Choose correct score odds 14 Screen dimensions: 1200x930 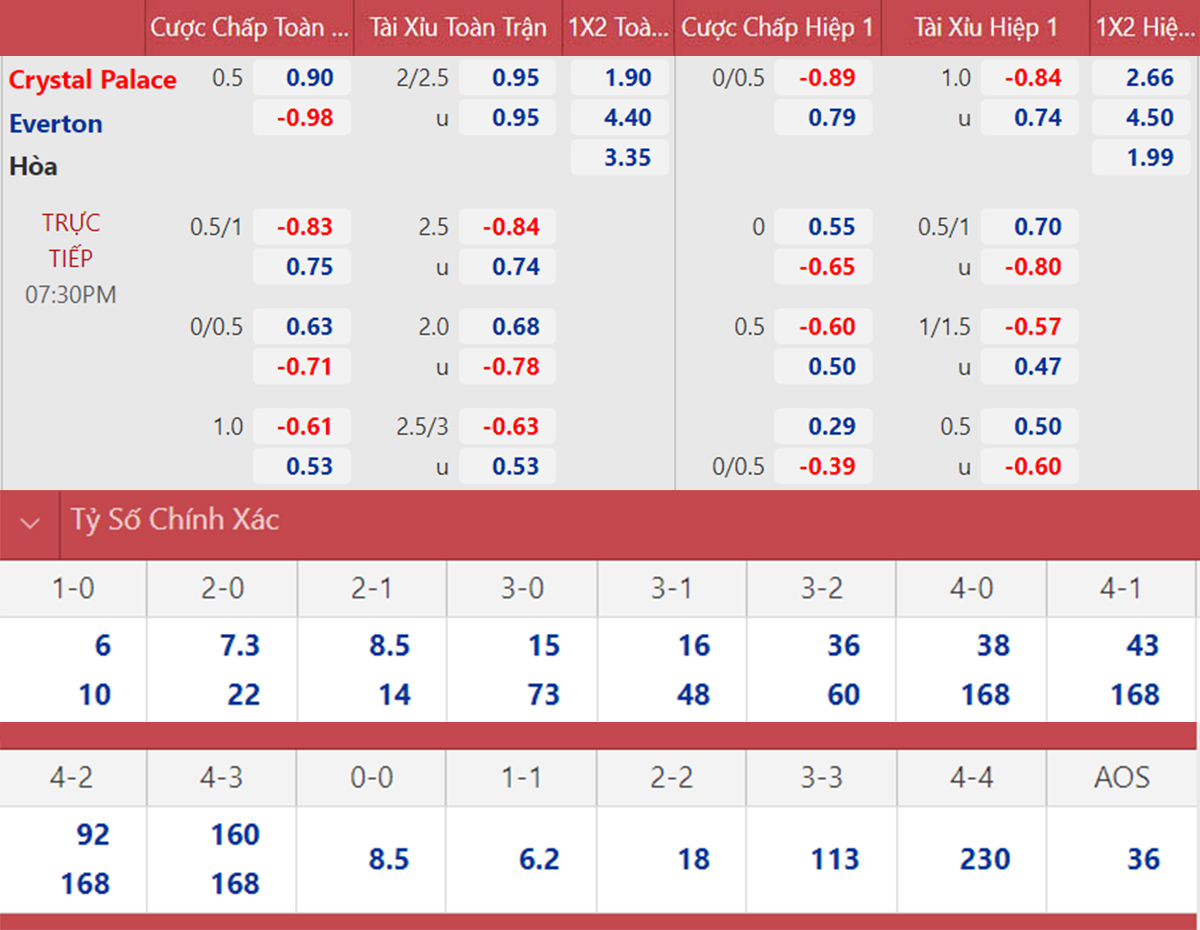pos(394,695)
